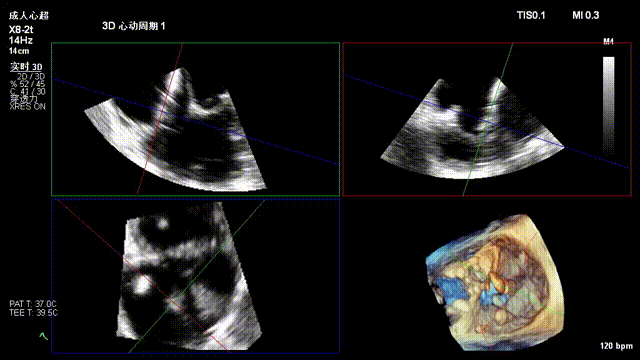Click the 14Hz frame rate label

pos(21,40)
